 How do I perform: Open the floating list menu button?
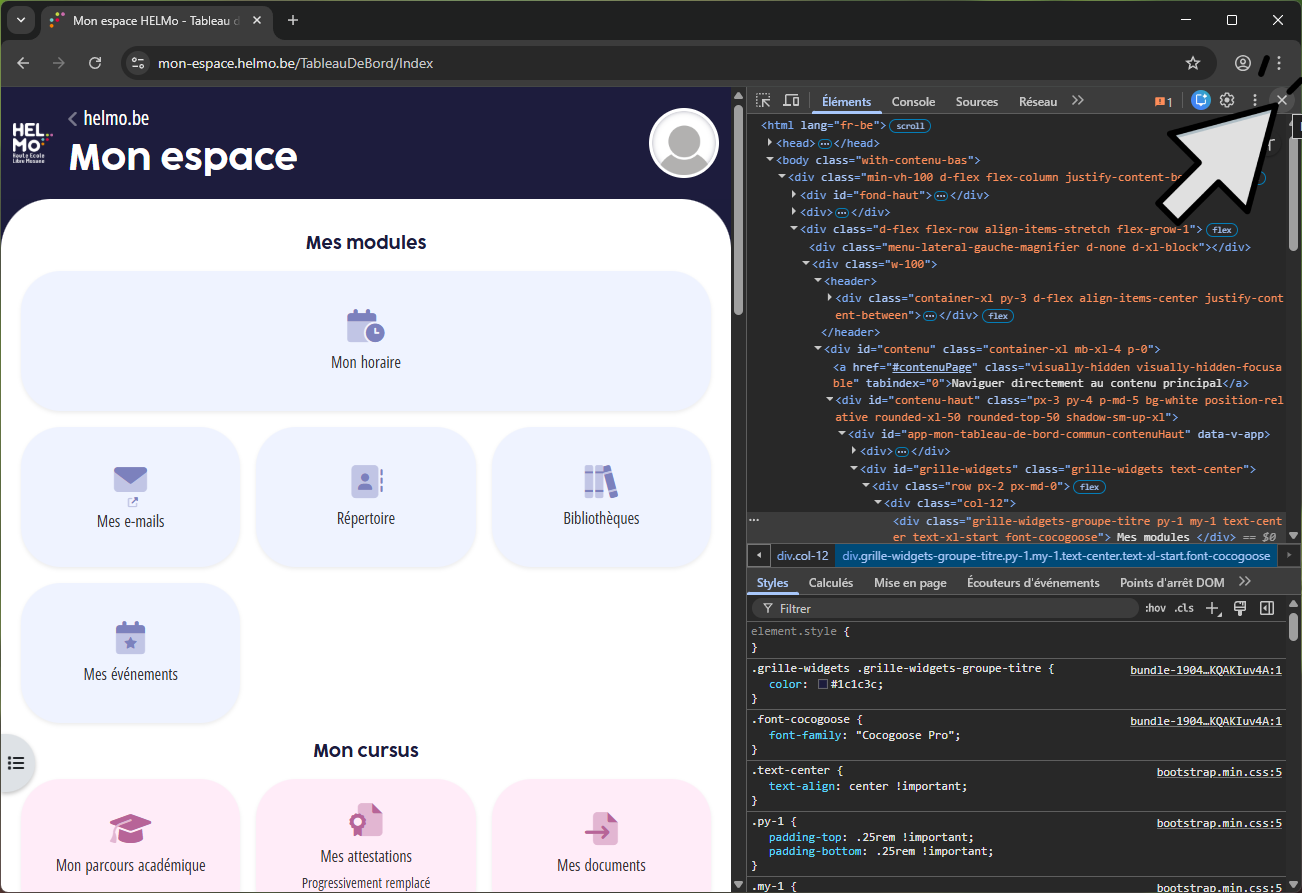click(x=16, y=763)
